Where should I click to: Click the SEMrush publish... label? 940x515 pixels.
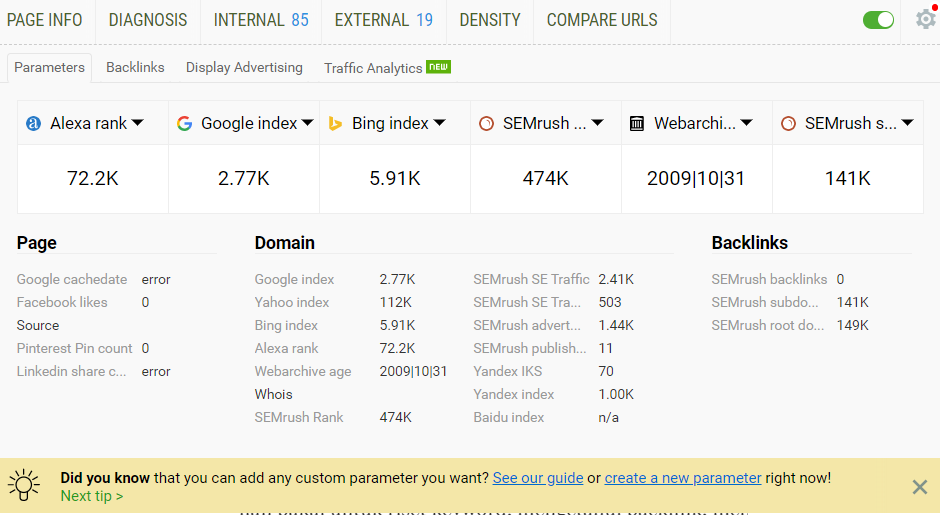click(529, 348)
